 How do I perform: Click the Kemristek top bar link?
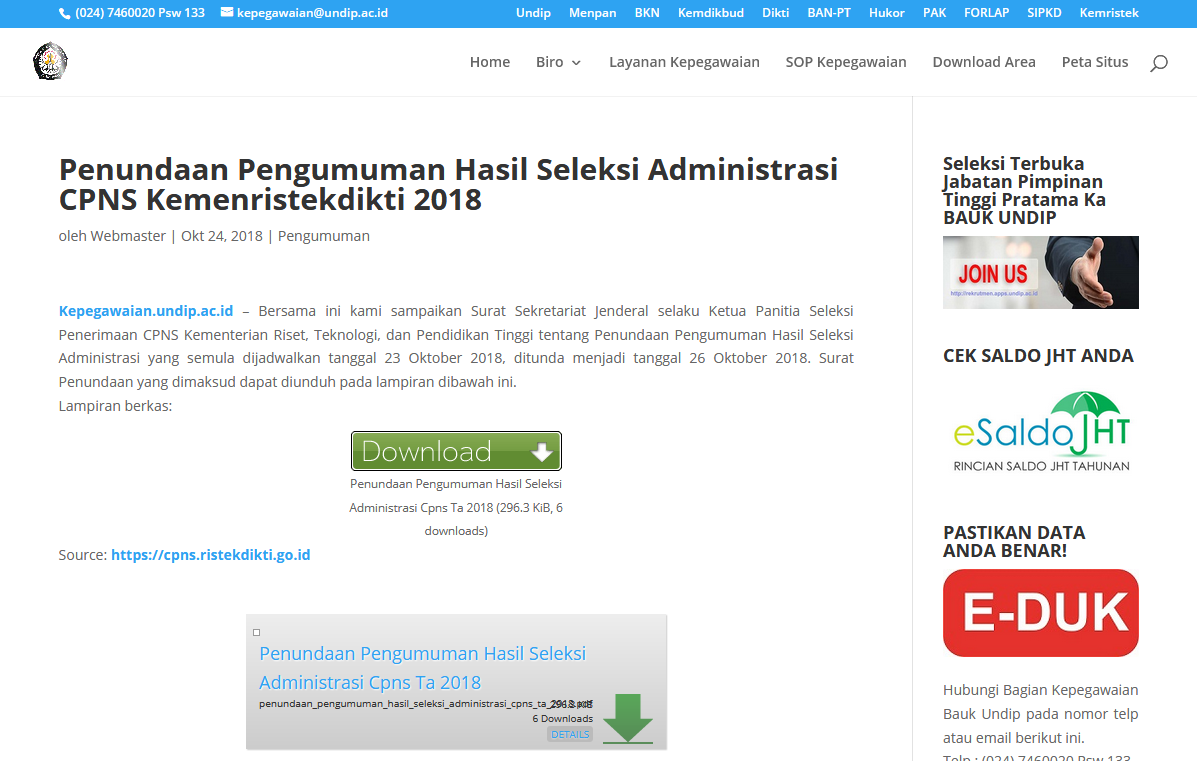tap(1109, 13)
